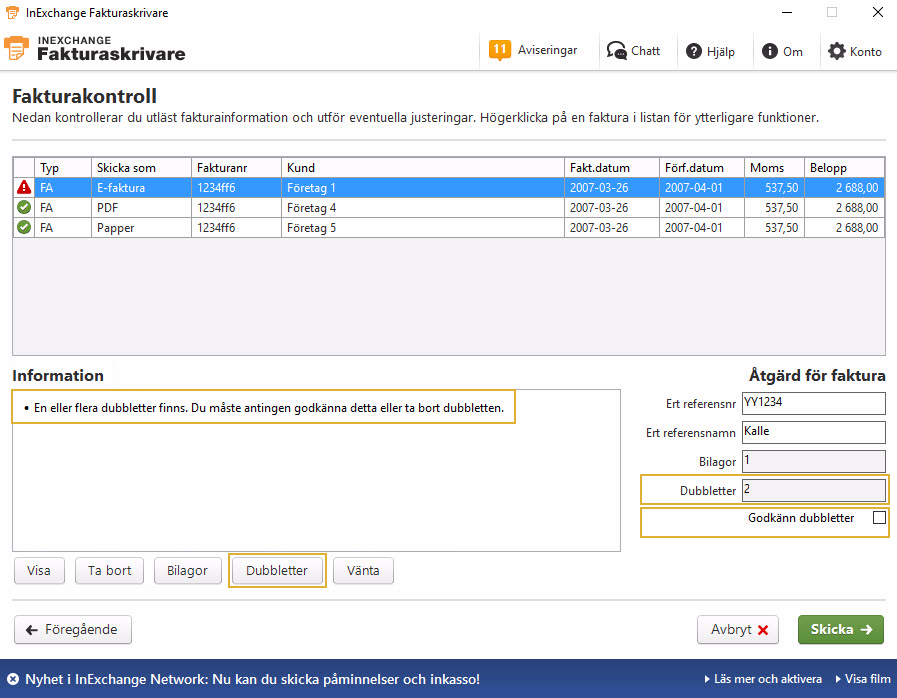Click the Läs mer och aktivera link
Image resolution: width=897 pixels, height=698 pixels.
(763, 679)
